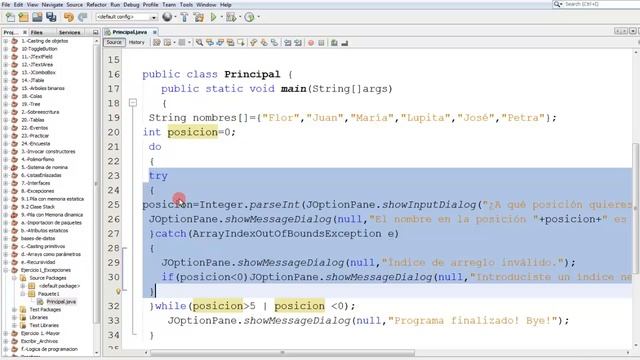
Task: Click the Toggle Bookmark icon
Action: (x=275, y=42)
